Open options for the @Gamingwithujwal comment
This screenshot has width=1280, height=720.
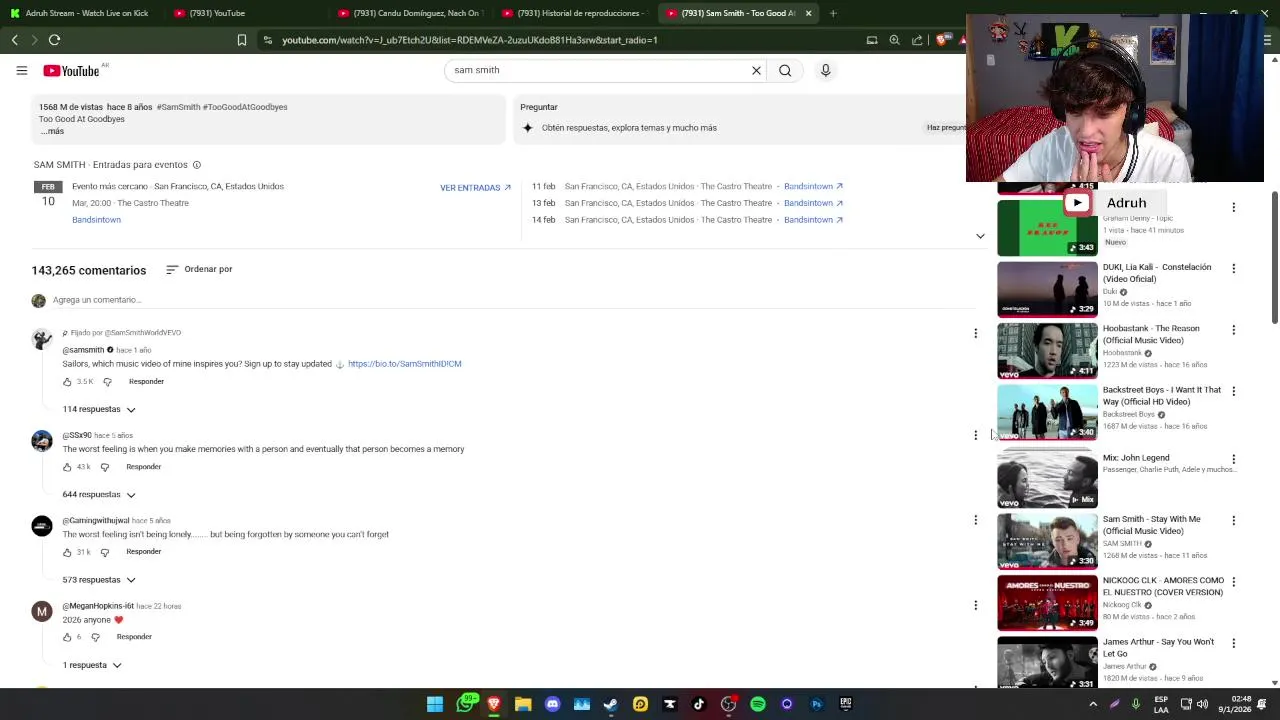coord(975,520)
